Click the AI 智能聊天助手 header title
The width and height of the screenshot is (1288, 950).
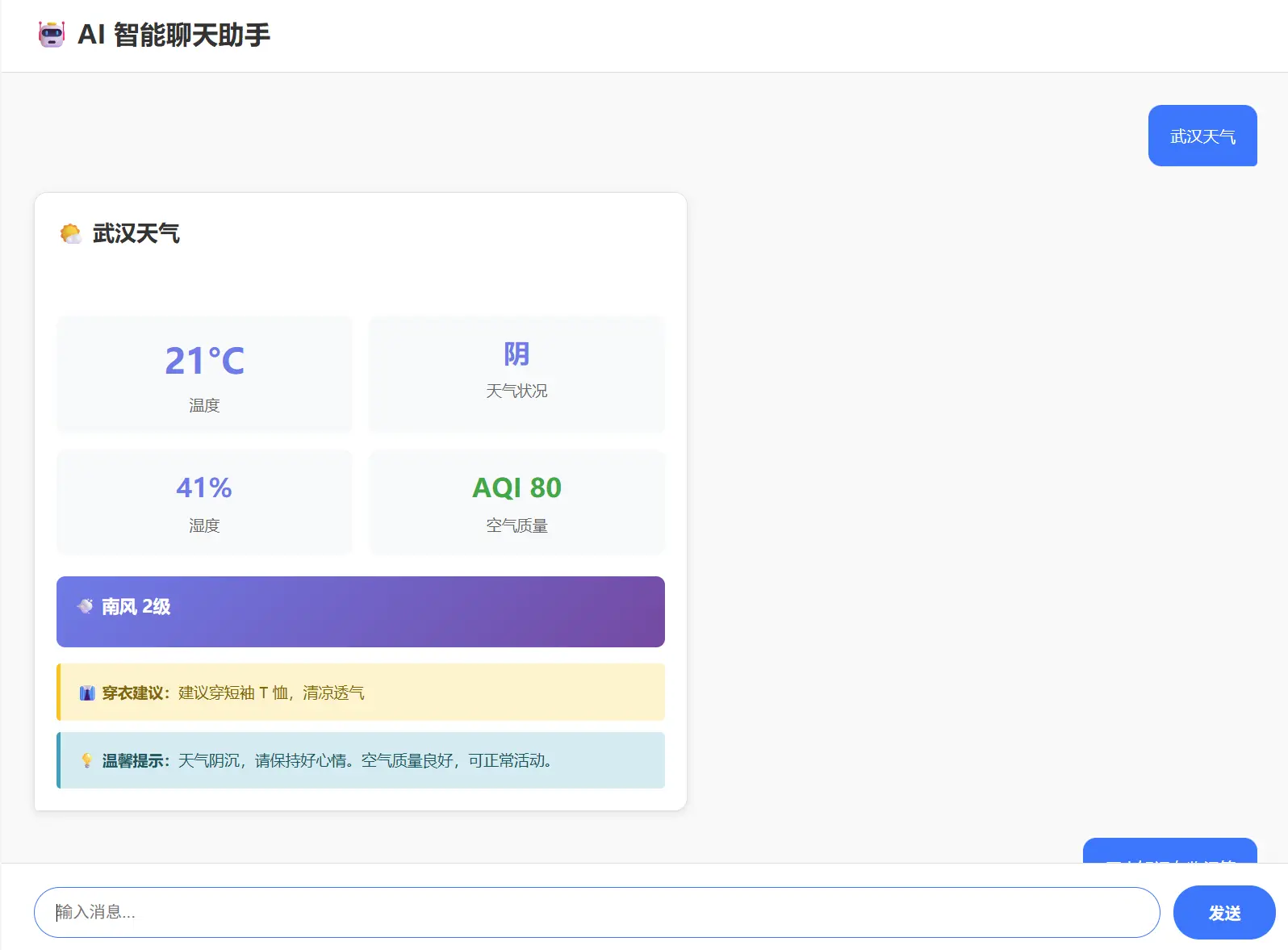point(174,35)
